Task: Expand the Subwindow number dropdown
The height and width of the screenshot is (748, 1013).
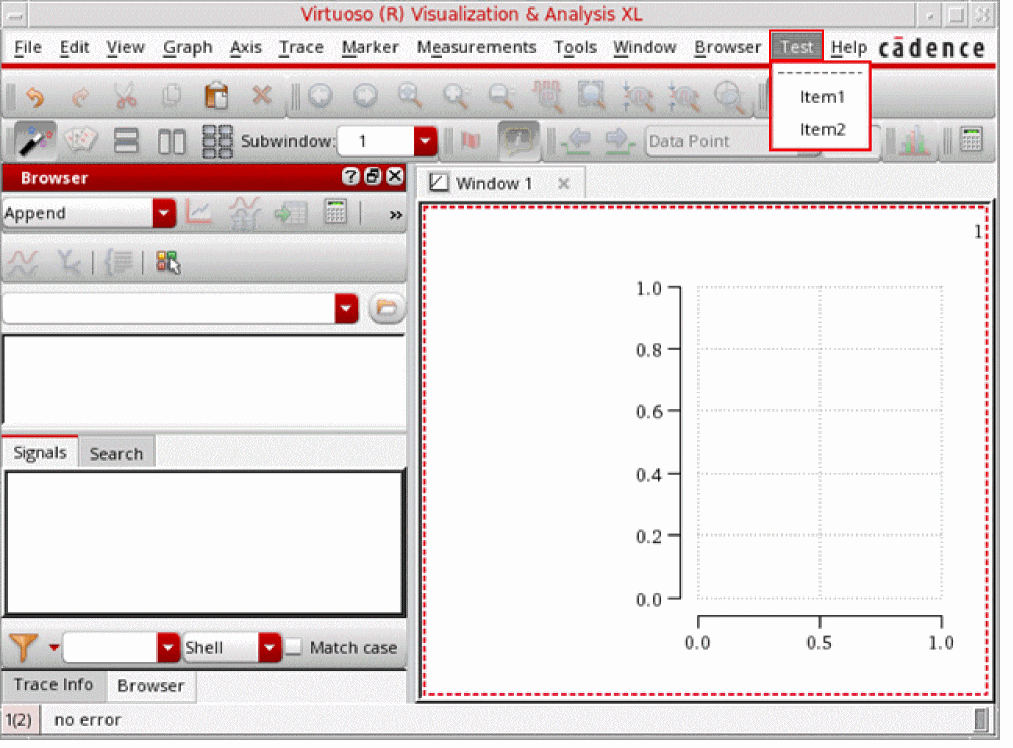Action: 426,141
